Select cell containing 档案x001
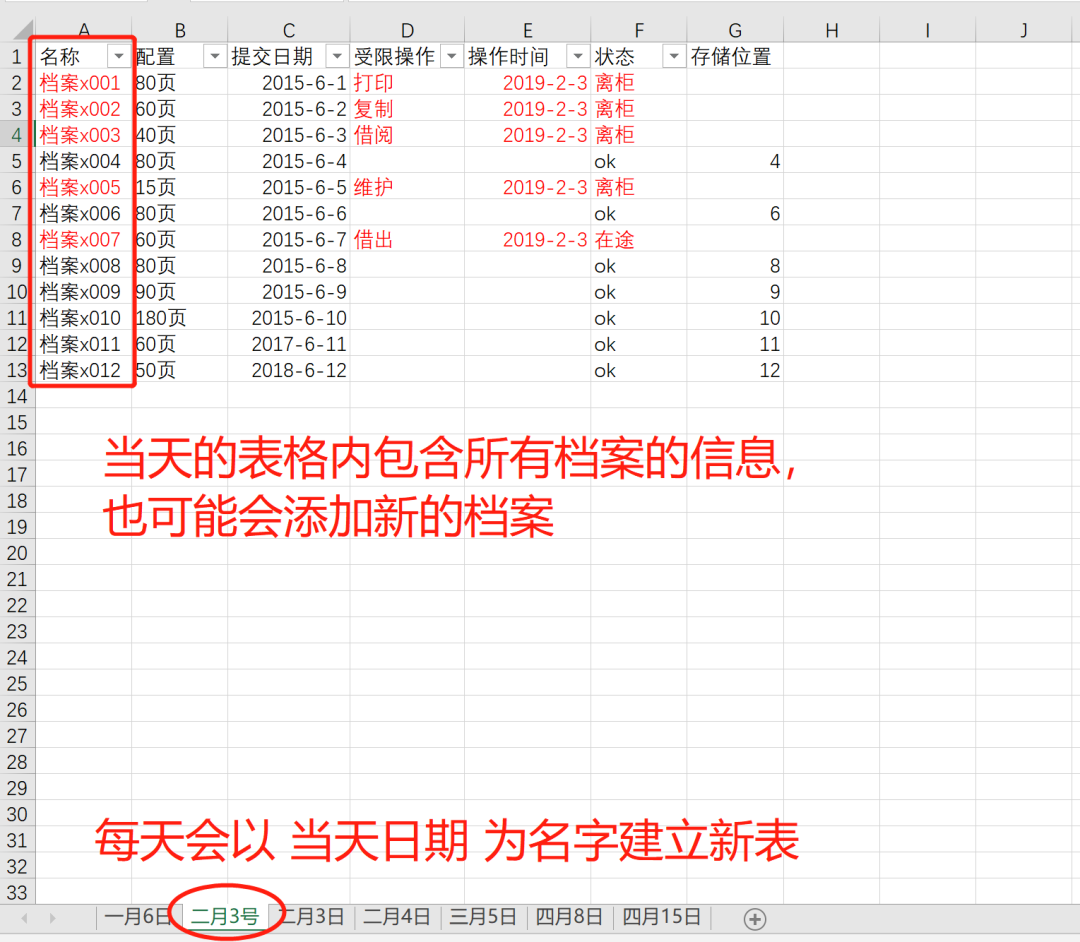 83,83
